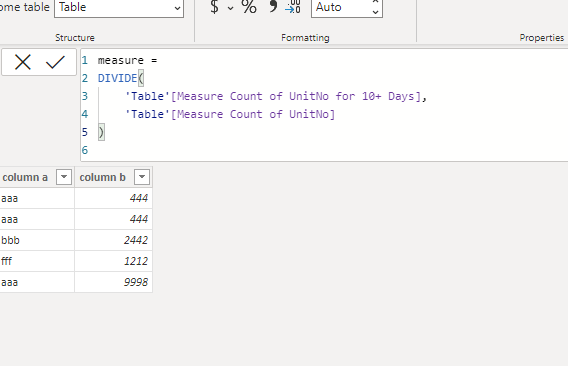The width and height of the screenshot is (568, 366).
Task: Open the Home table dropdown showing Table
Action: click(x=119, y=8)
